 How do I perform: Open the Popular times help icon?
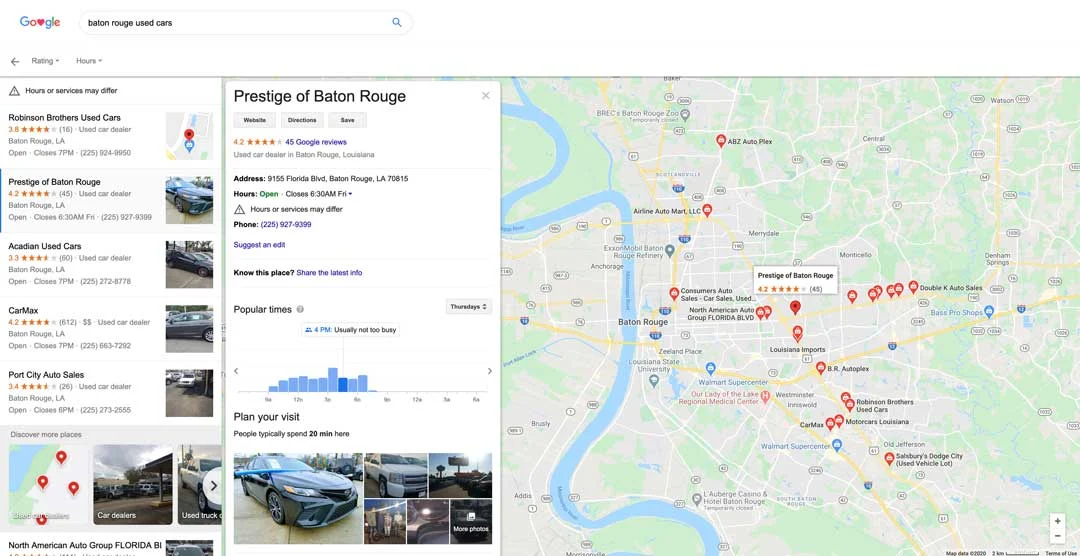(300, 309)
